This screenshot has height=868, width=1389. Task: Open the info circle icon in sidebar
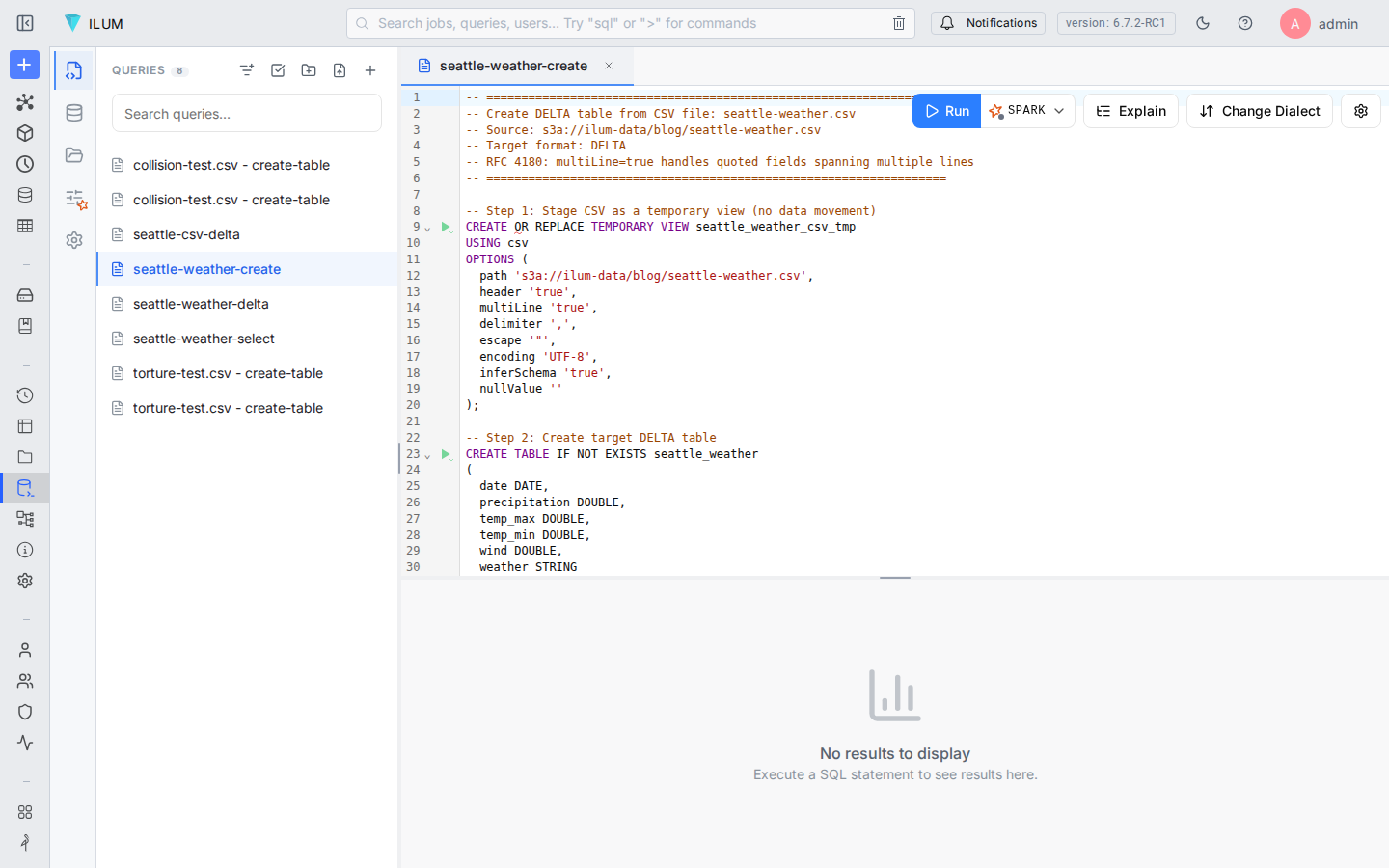tap(25, 550)
